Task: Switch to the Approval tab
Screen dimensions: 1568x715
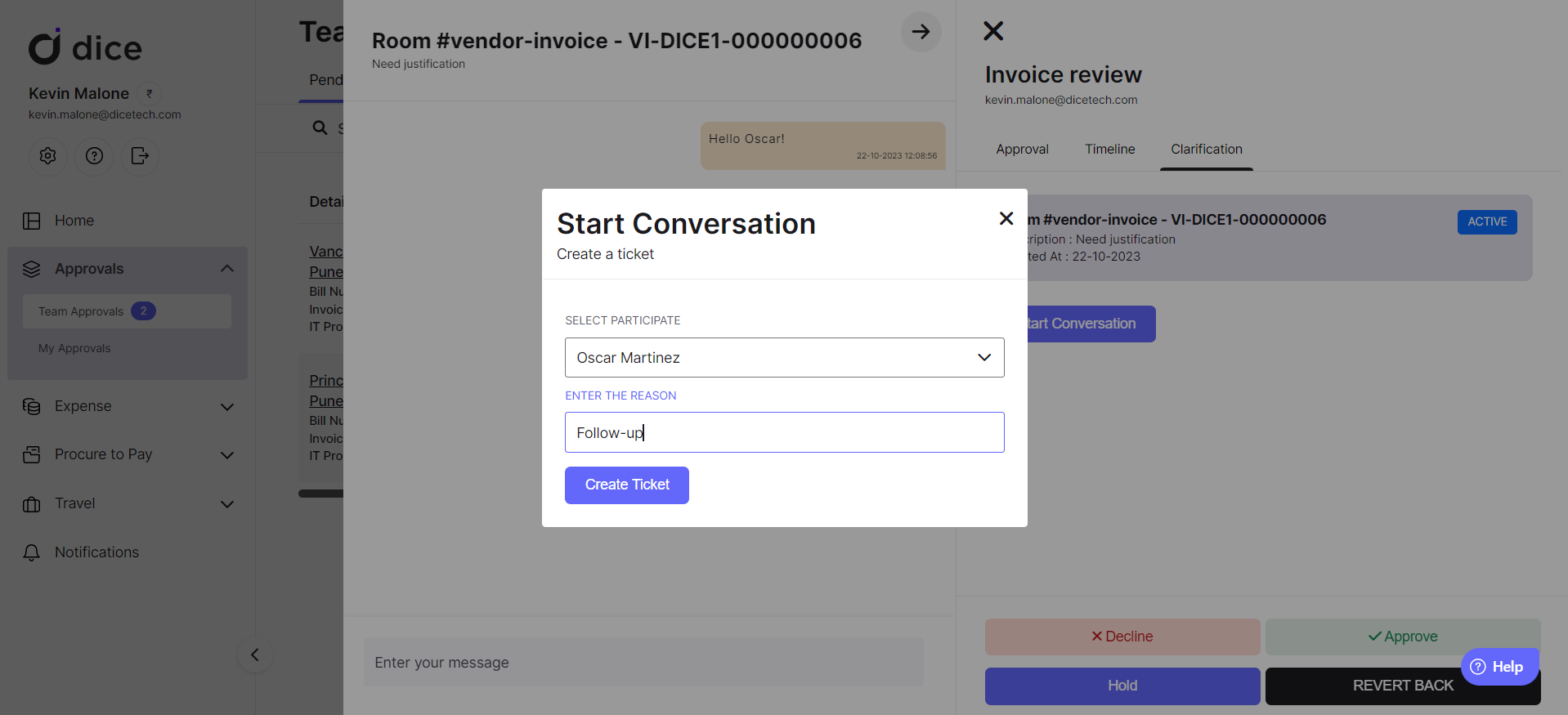Action: pyautogui.click(x=1022, y=149)
